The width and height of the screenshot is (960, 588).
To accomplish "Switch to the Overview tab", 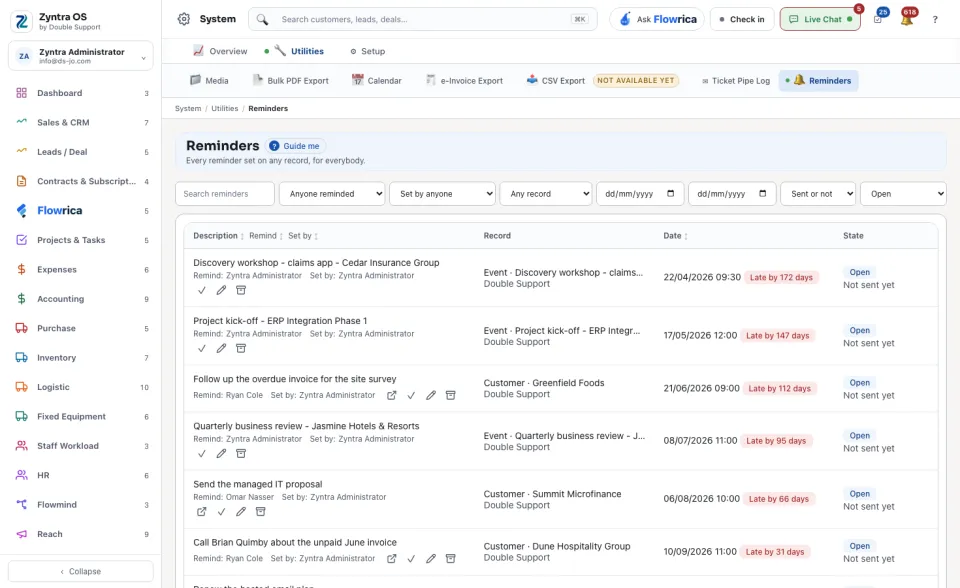I will 220,51.
